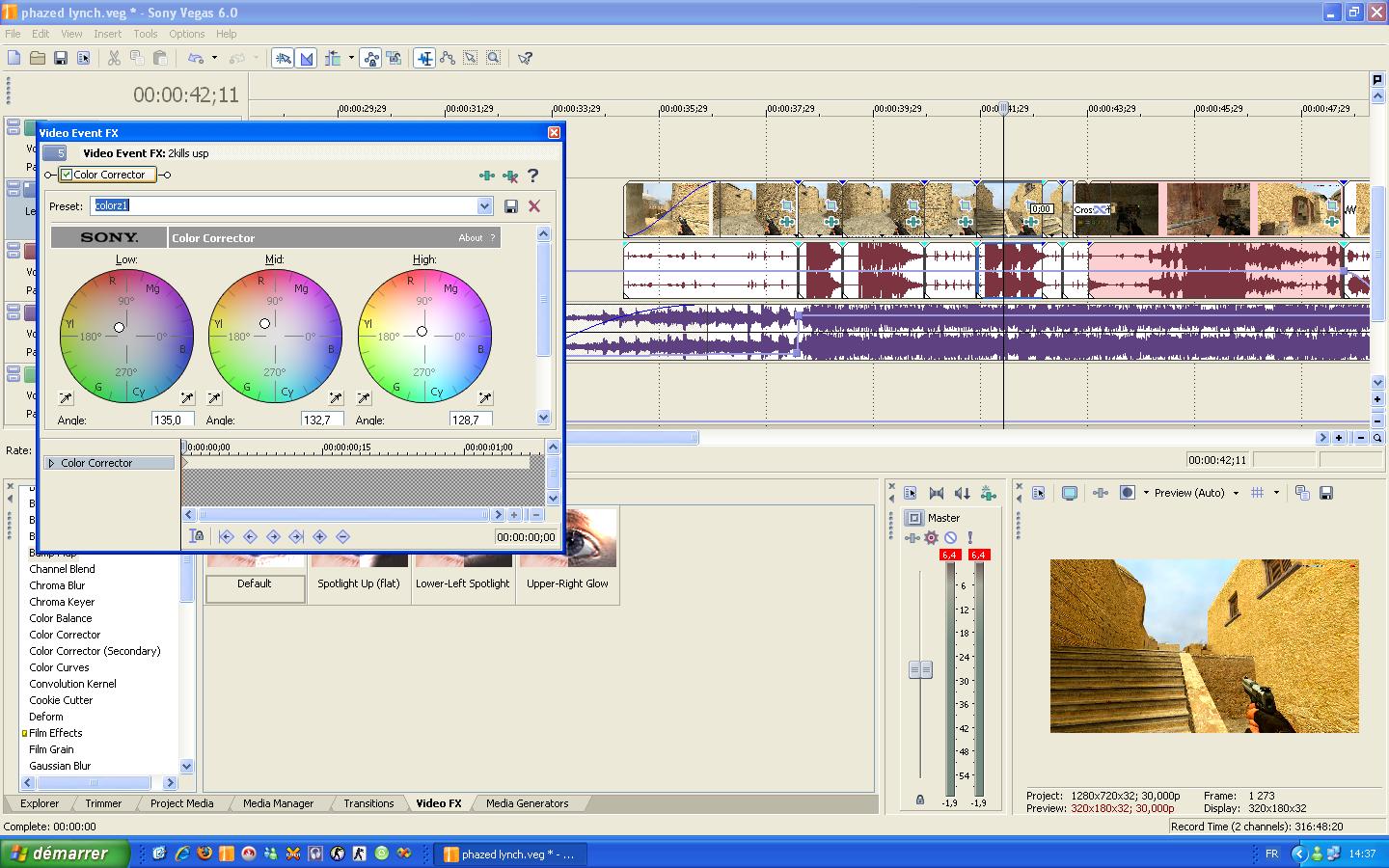Open the Tools menu

click(x=146, y=34)
